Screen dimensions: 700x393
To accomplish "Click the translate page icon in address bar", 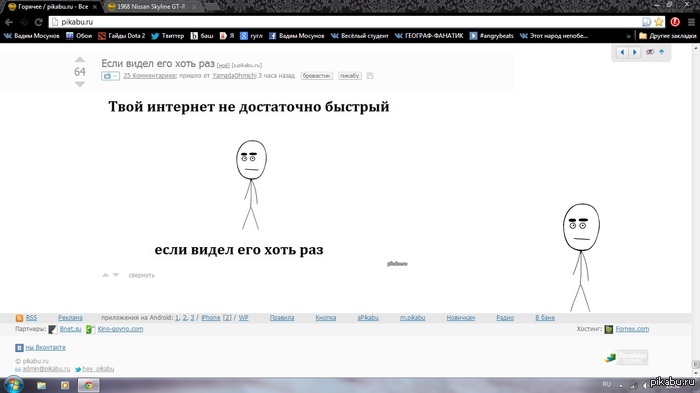I will (646, 22).
